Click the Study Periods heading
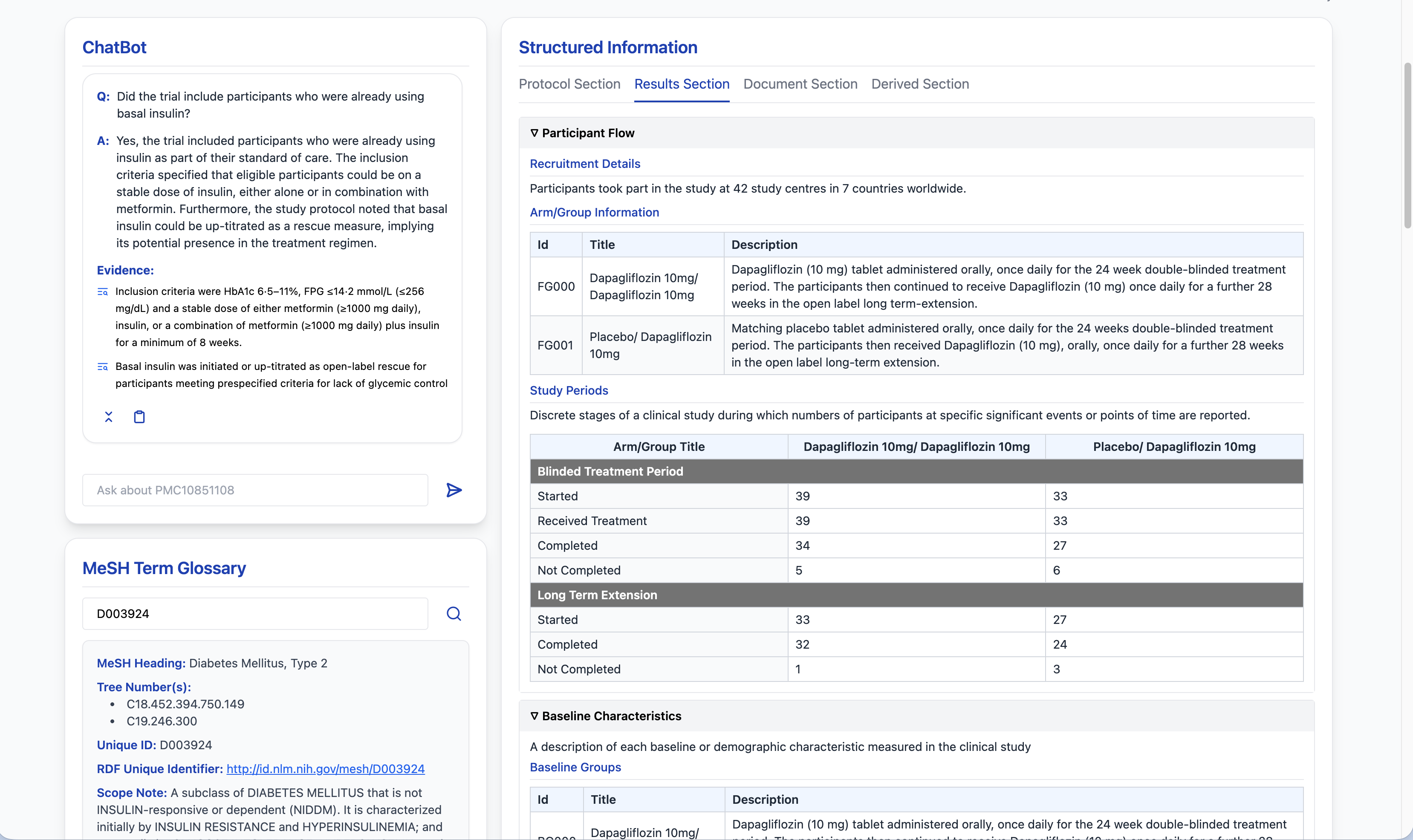The image size is (1413, 840). click(568, 390)
